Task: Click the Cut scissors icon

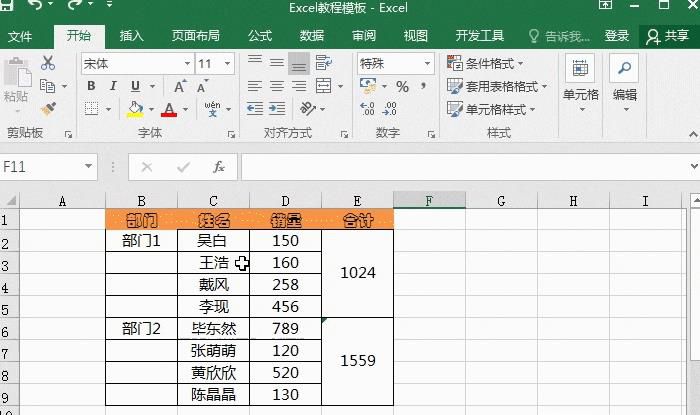Action: (48, 63)
